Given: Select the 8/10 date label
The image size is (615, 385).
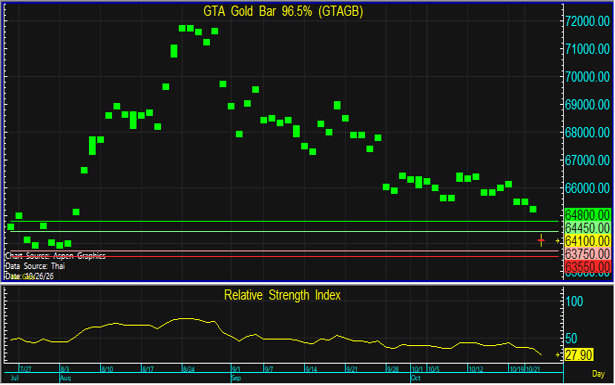Looking at the screenshot, I should tap(107, 369).
